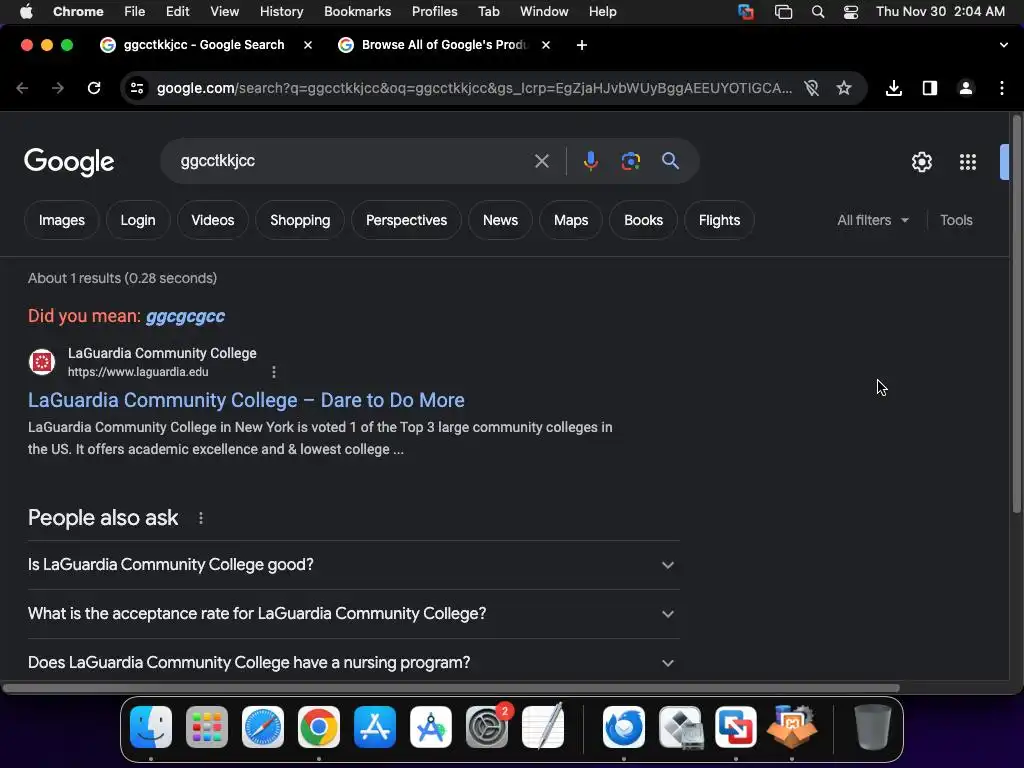Open App Store from the dock
Image resolution: width=1024 pixels, height=768 pixels.
tap(375, 727)
